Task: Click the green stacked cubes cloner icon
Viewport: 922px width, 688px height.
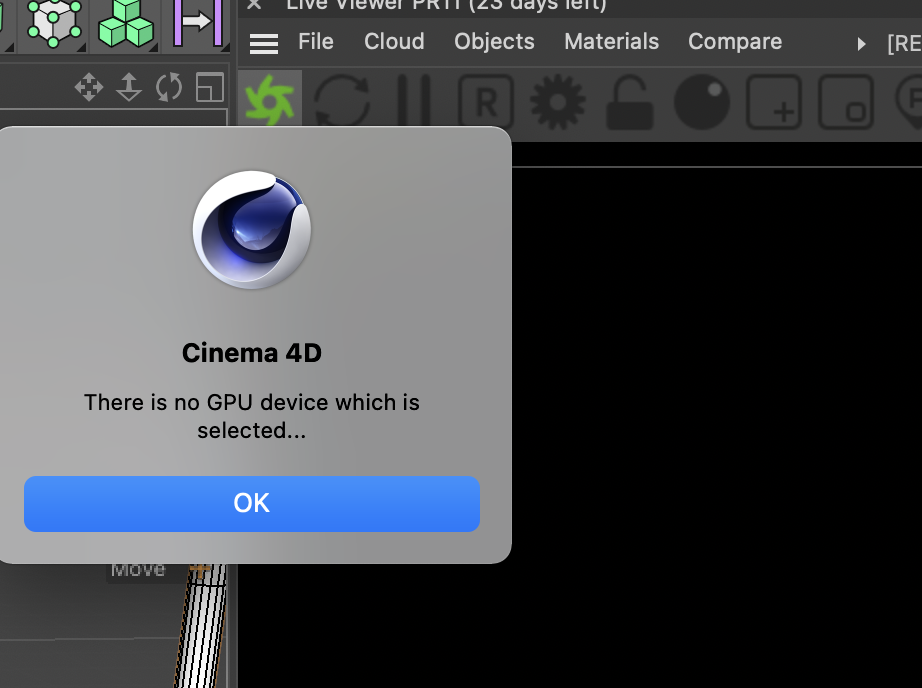Action: point(126,24)
